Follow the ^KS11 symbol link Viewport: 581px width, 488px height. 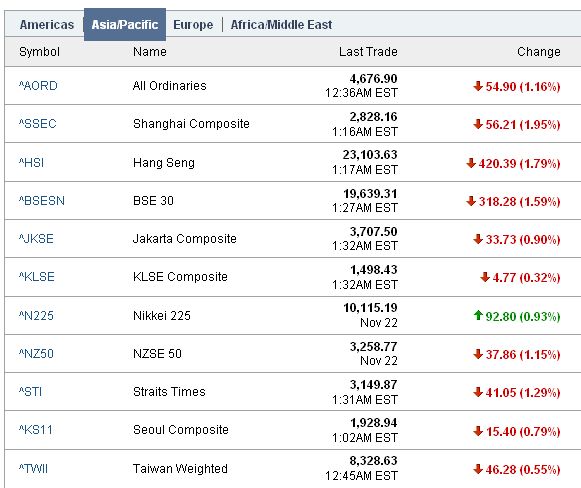pos(36,429)
